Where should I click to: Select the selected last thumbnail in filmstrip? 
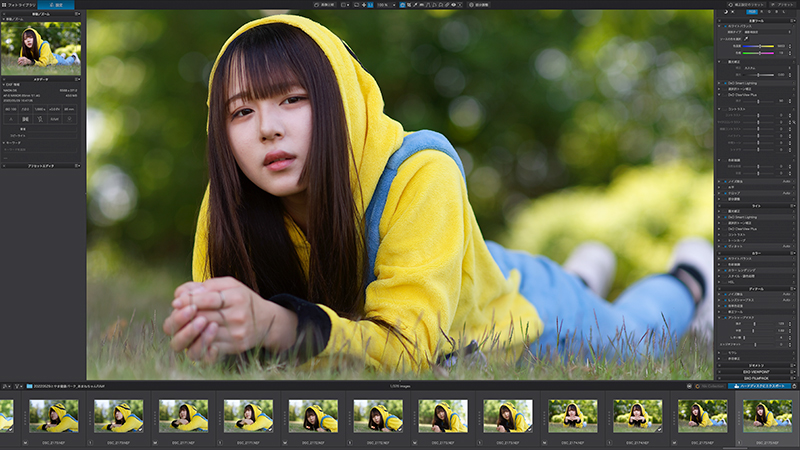click(767, 416)
